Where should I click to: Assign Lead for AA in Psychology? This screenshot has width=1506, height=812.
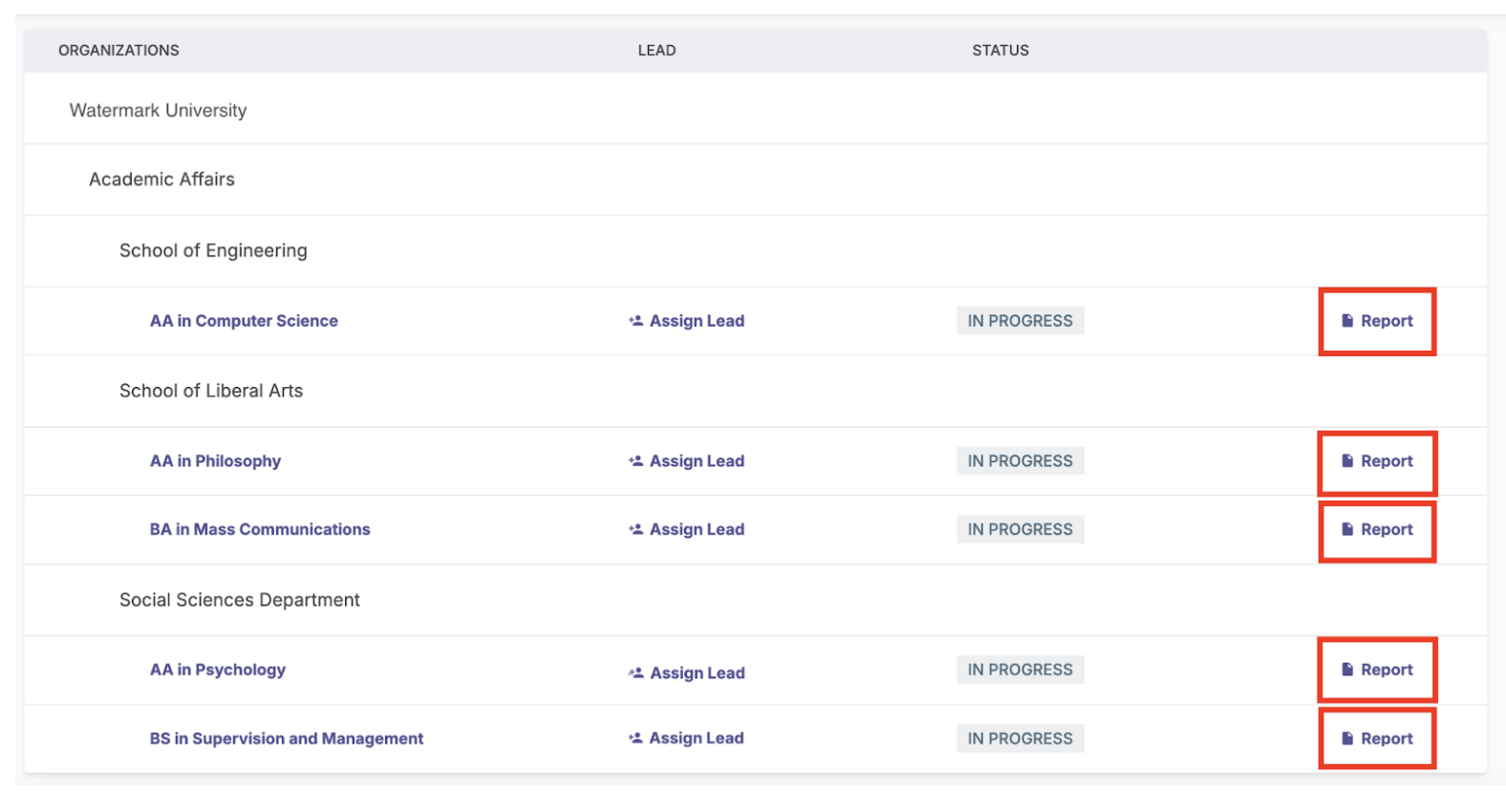697,673
